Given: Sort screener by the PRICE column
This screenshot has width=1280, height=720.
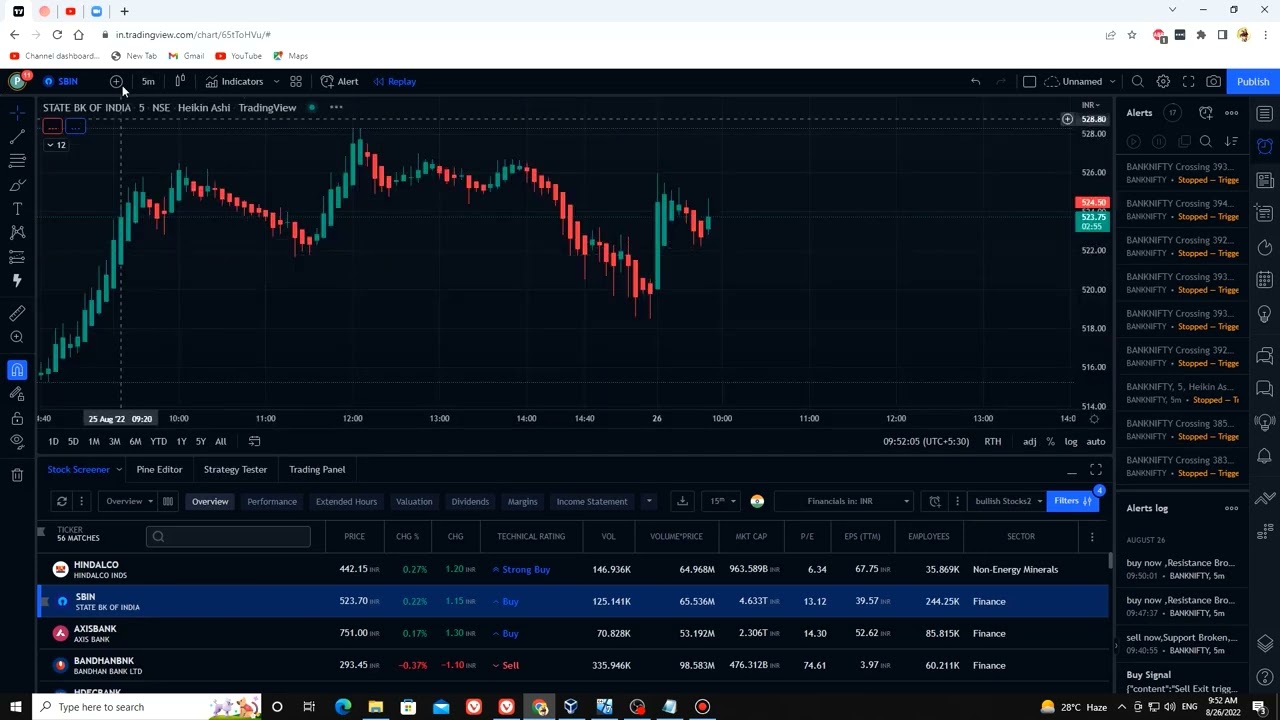Looking at the screenshot, I should tap(354, 536).
